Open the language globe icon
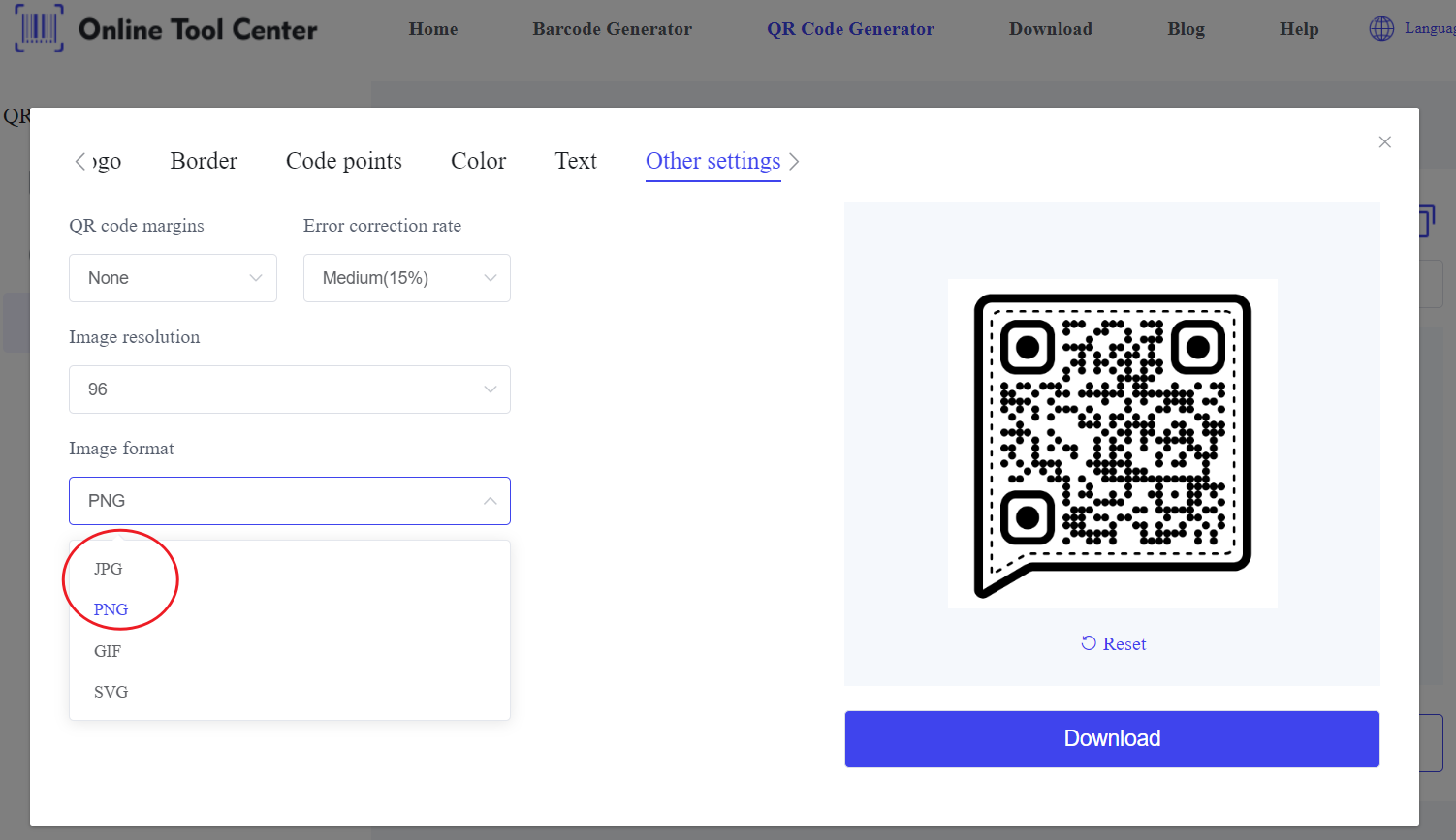 tap(1381, 29)
